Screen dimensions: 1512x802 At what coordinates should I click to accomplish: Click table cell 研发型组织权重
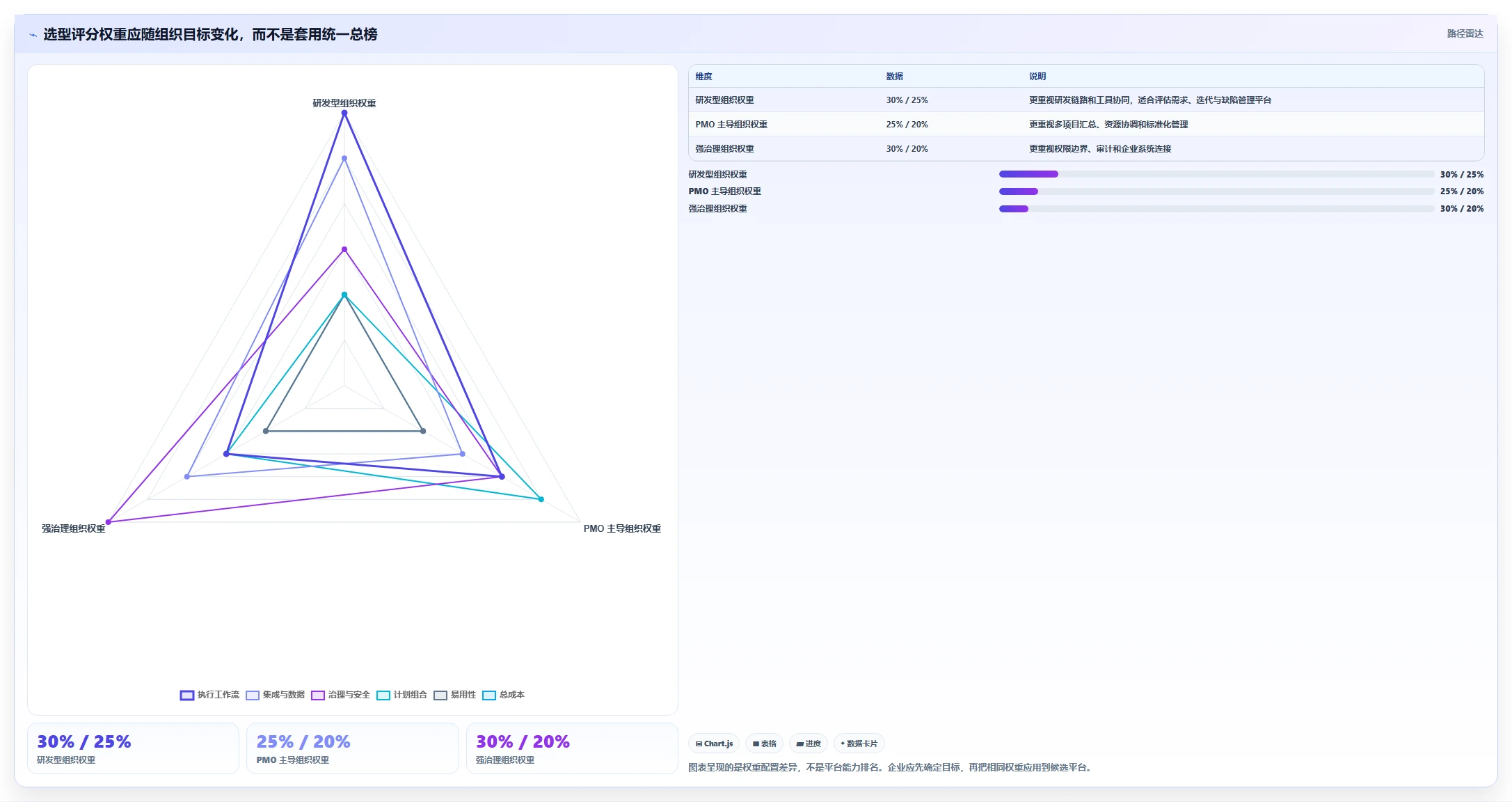(724, 100)
